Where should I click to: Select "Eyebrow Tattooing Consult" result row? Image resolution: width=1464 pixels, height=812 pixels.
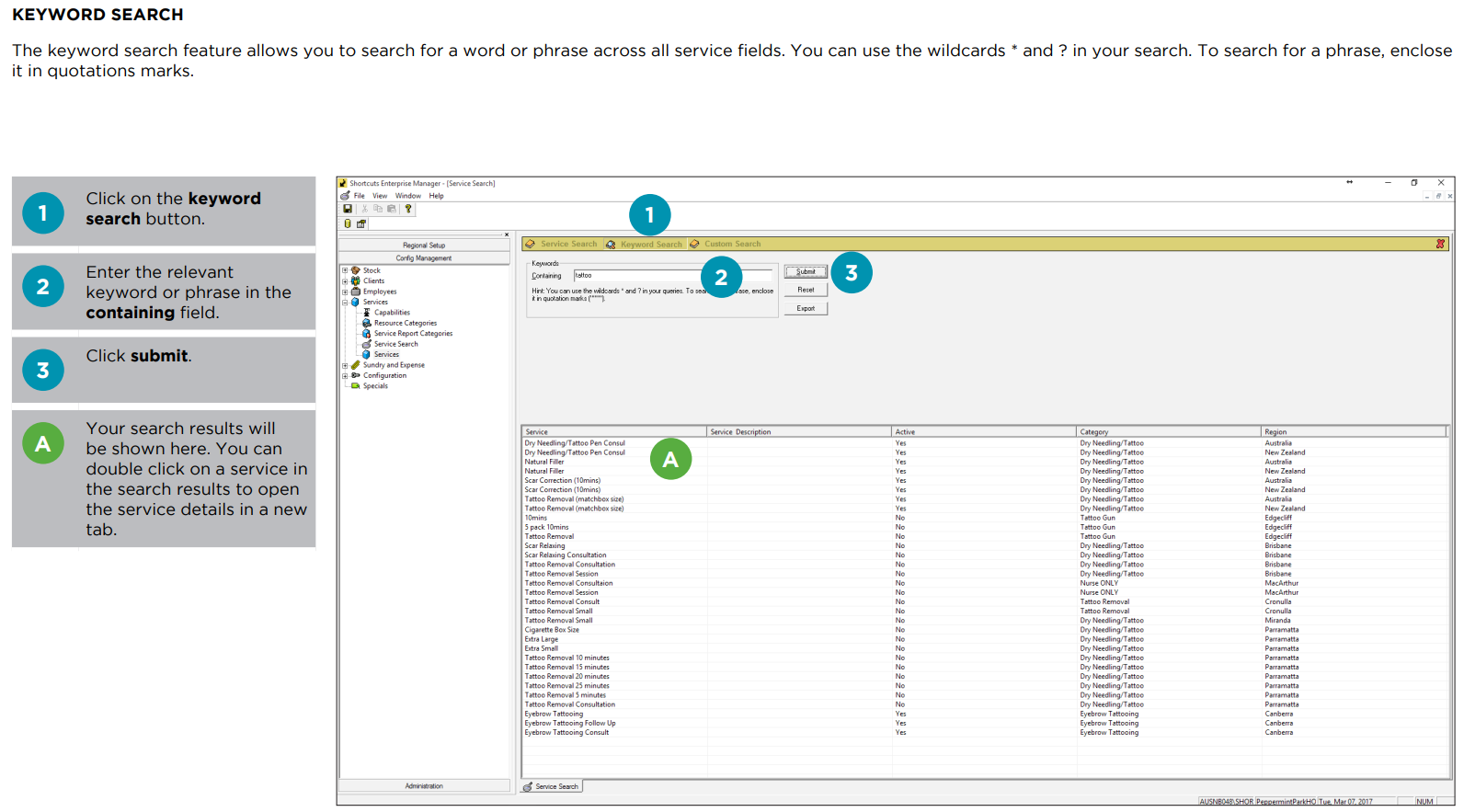point(985,733)
